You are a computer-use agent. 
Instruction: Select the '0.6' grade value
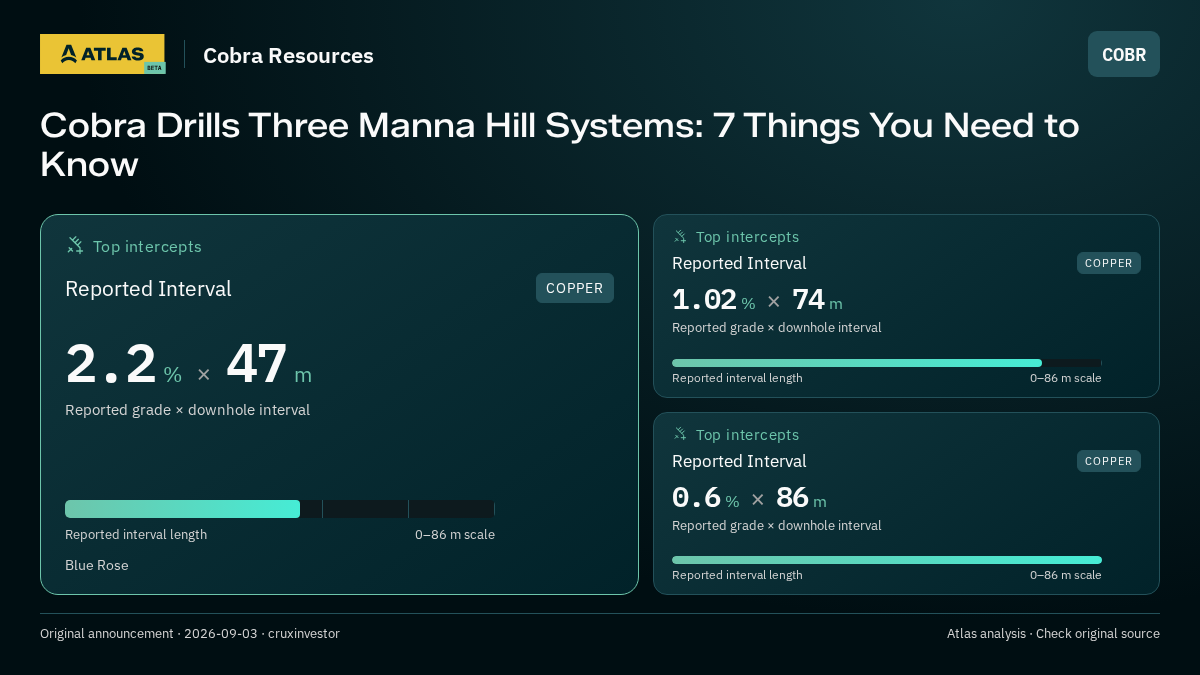[696, 497]
